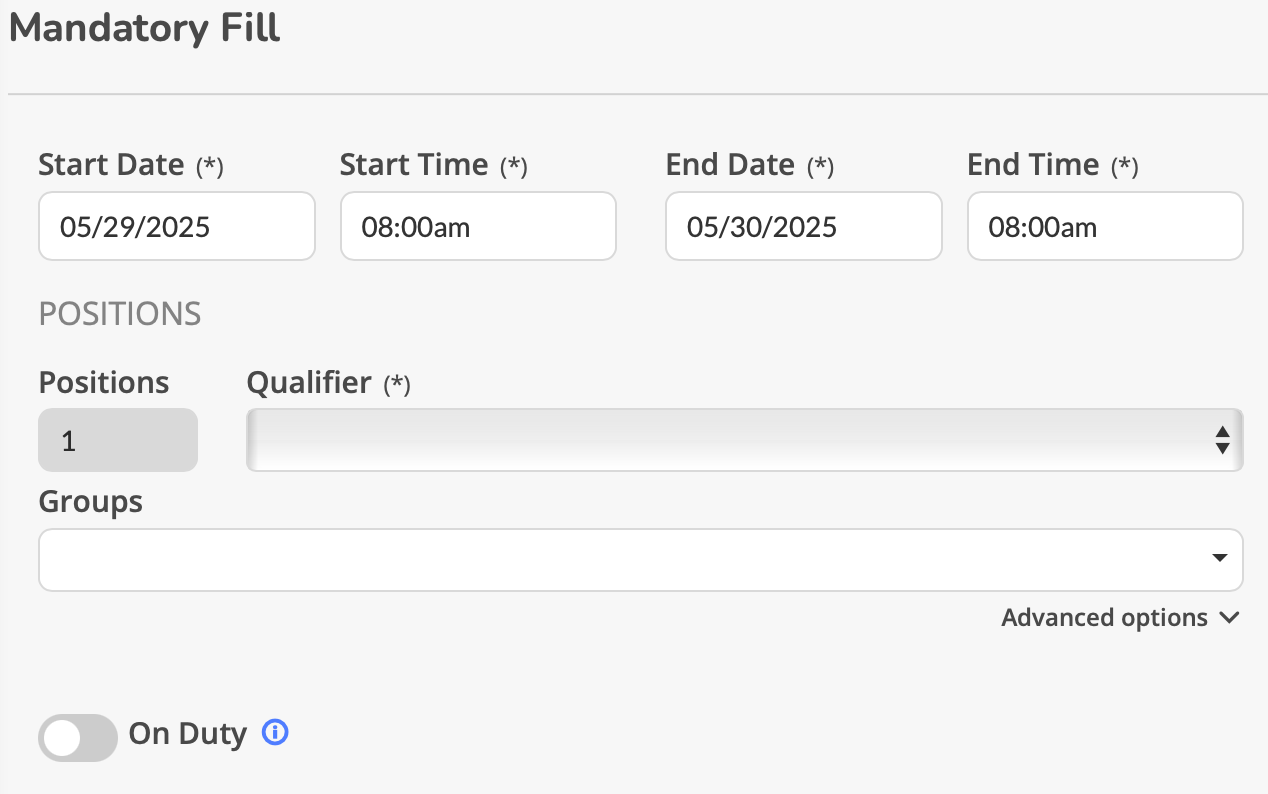Image resolution: width=1268 pixels, height=794 pixels.
Task: Focus the End Time 08:00am field
Action: pos(1105,226)
